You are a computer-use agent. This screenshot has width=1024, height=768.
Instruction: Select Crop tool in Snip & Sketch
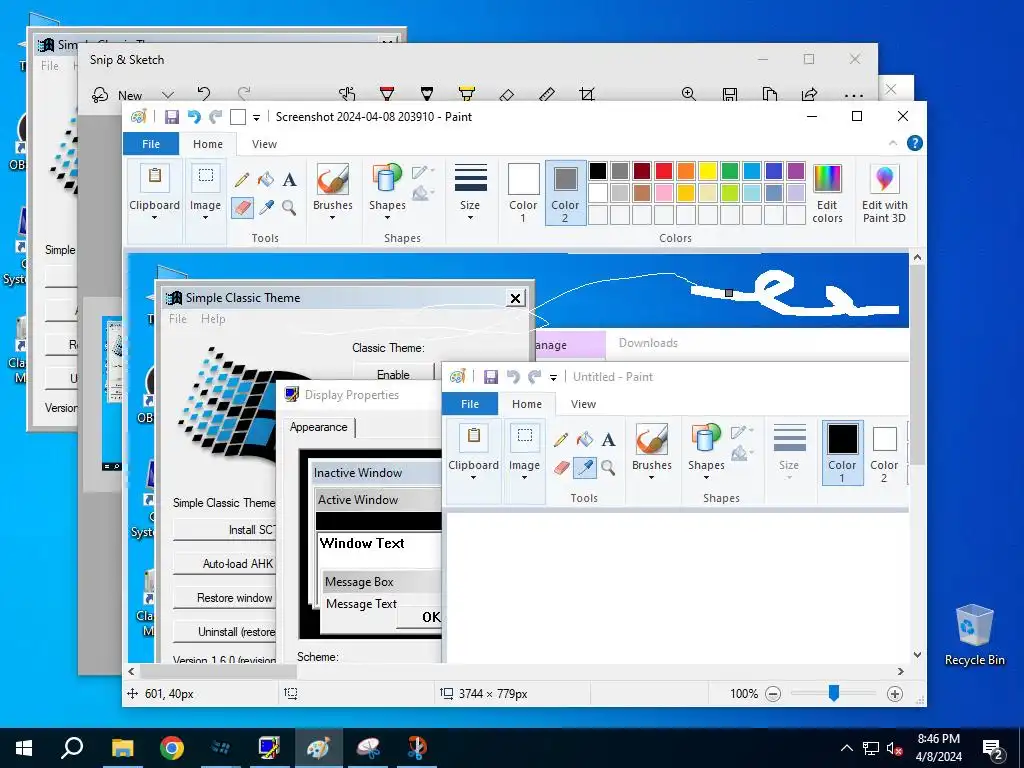587,95
